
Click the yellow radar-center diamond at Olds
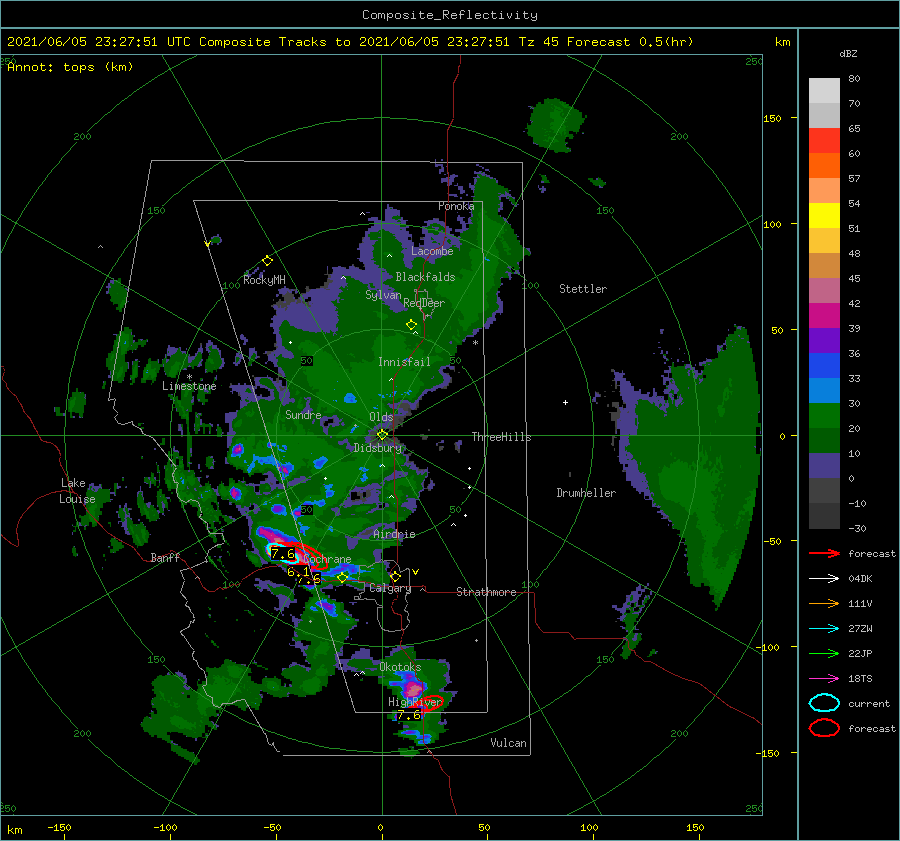[x=382, y=435]
